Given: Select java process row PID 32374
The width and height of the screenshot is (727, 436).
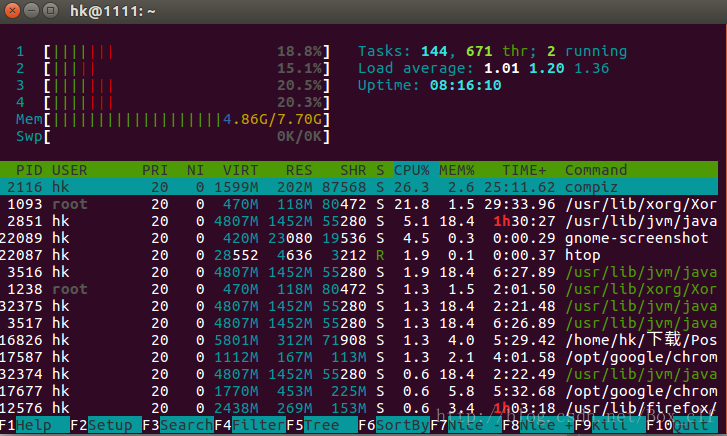Looking at the screenshot, I should point(359,374).
